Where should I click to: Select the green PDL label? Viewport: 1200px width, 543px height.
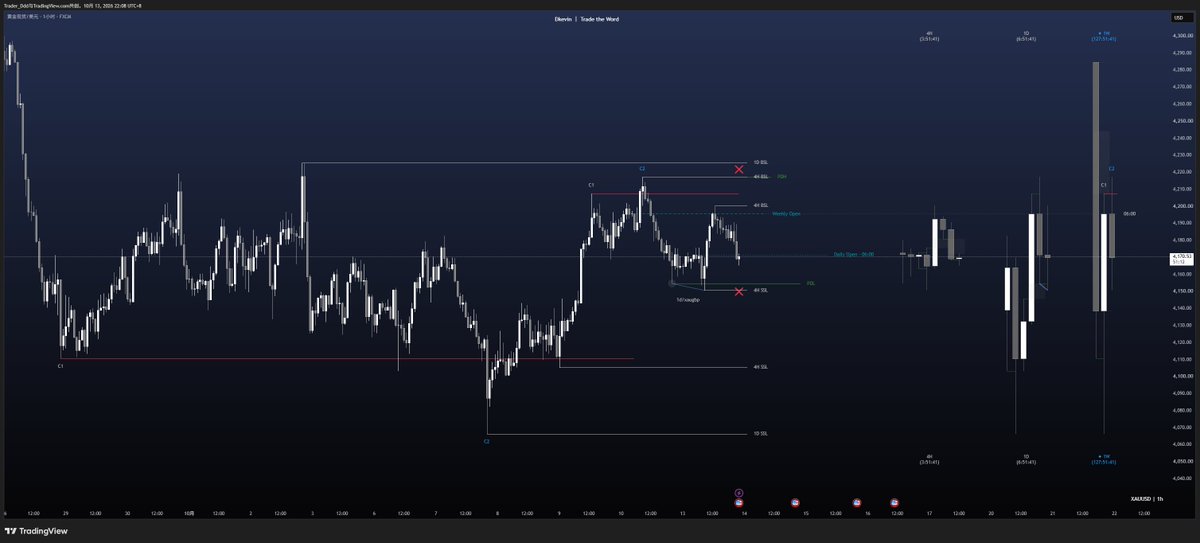[x=811, y=283]
